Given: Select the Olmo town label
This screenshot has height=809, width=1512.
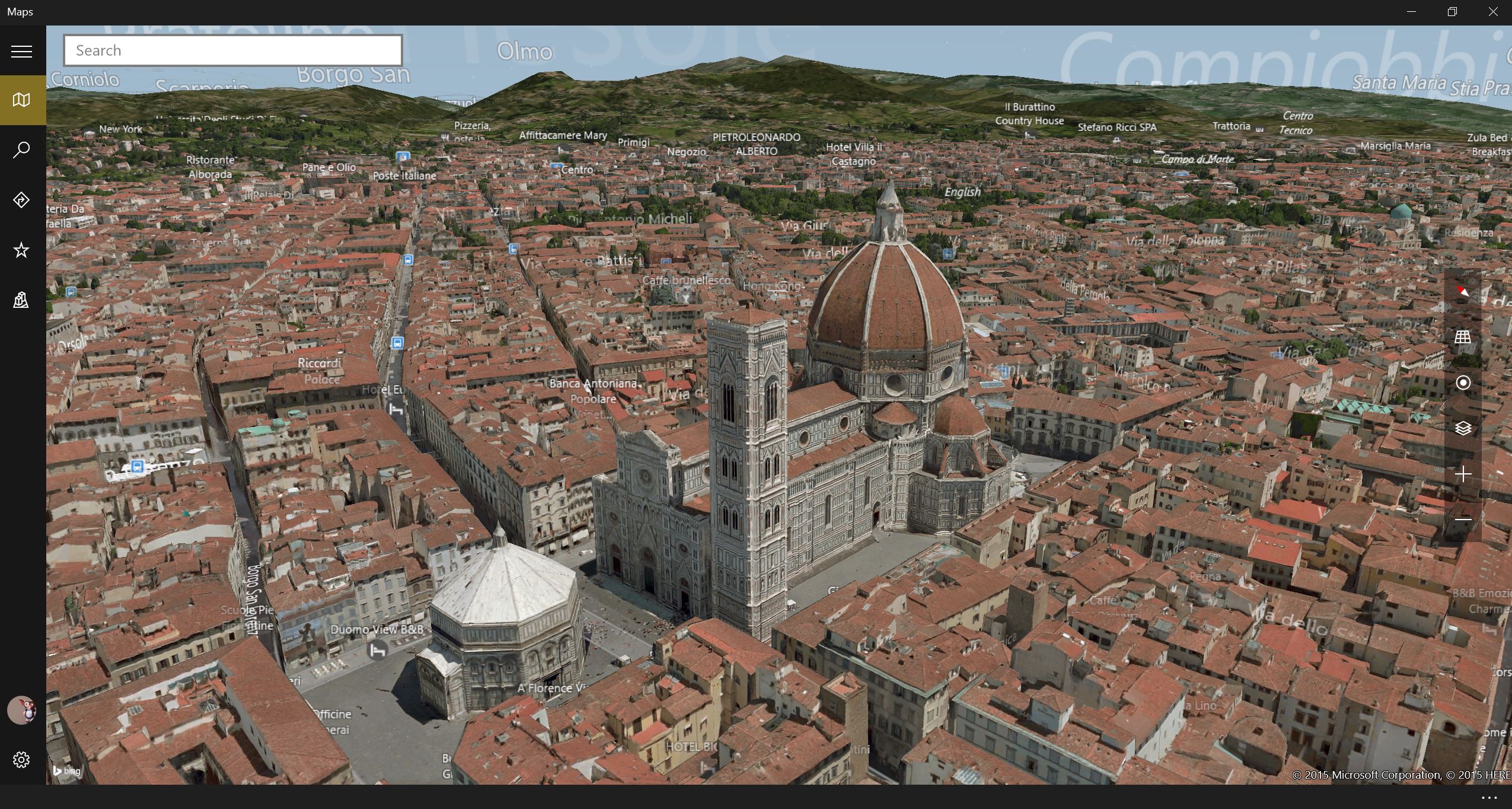Looking at the screenshot, I should (x=525, y=52).
